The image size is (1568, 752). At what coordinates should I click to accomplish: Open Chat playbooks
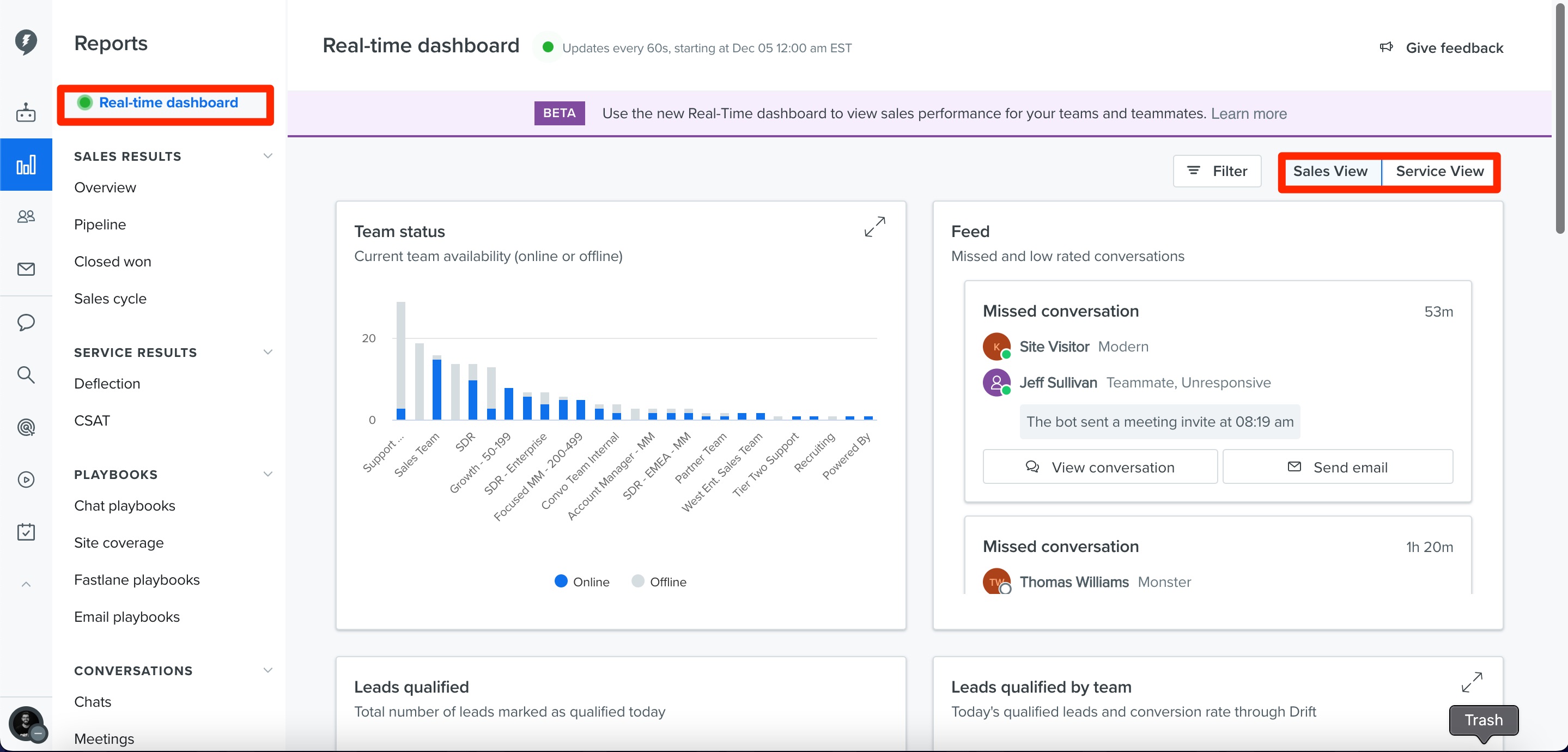click(125, 505)
